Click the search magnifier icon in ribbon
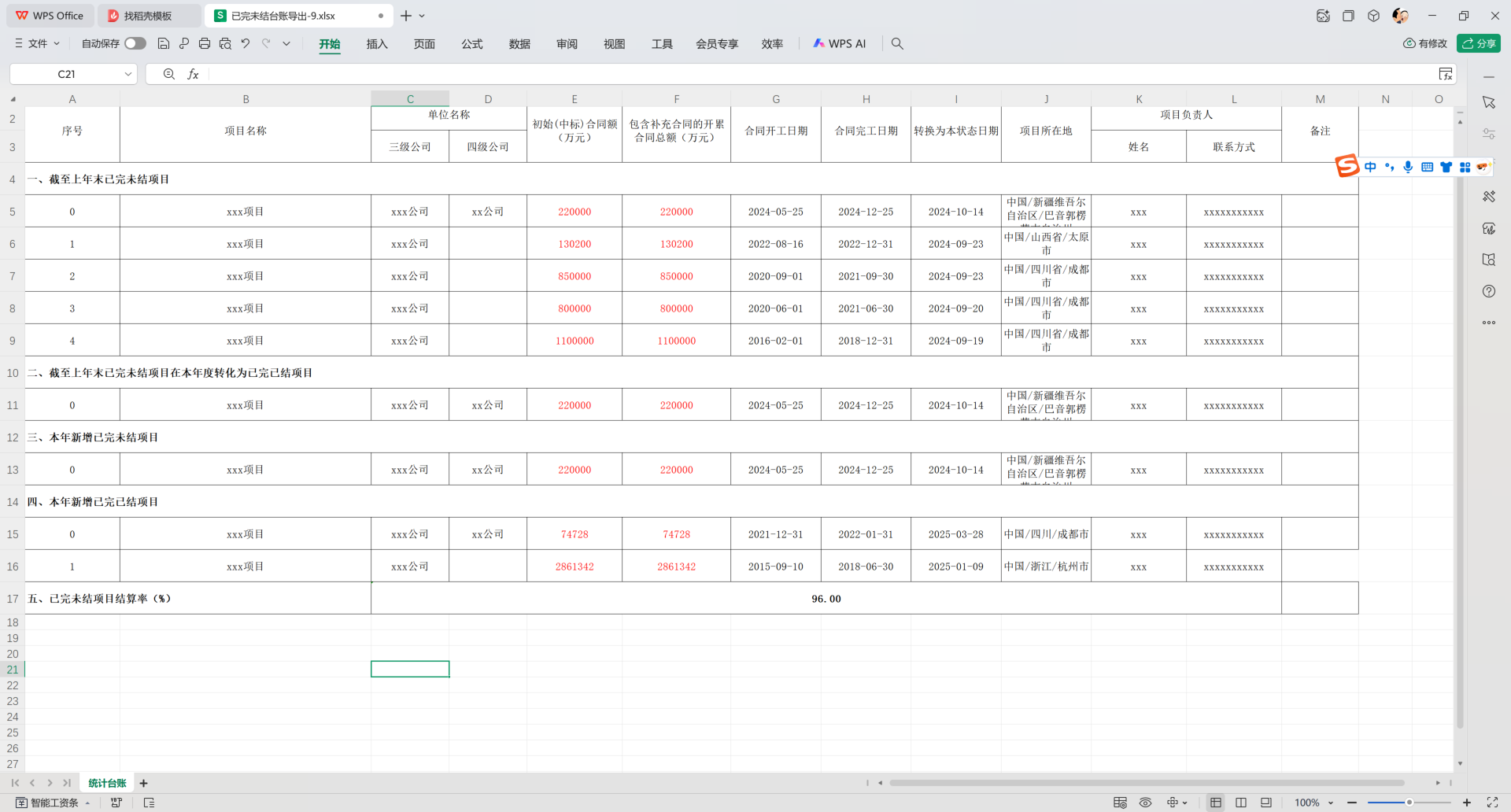 click(x=897, y=44)
